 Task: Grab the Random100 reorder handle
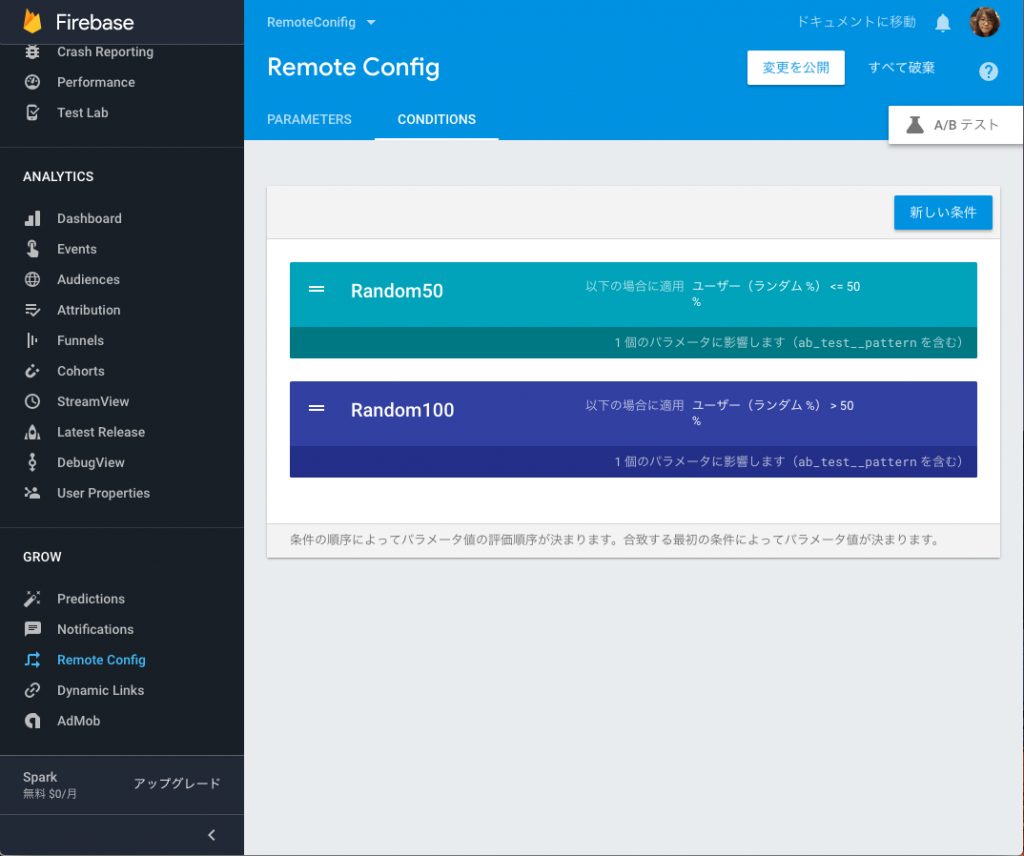pyautogui.click(x=317, y=408)
